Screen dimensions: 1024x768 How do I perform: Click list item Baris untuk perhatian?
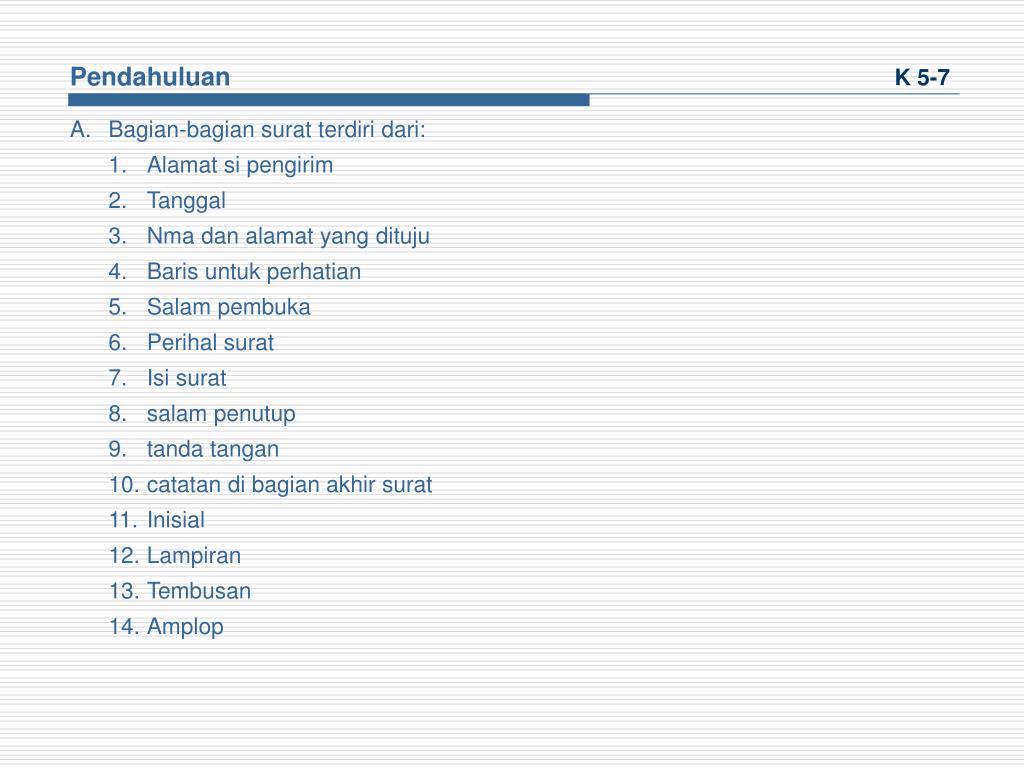[x=253, y=272]
